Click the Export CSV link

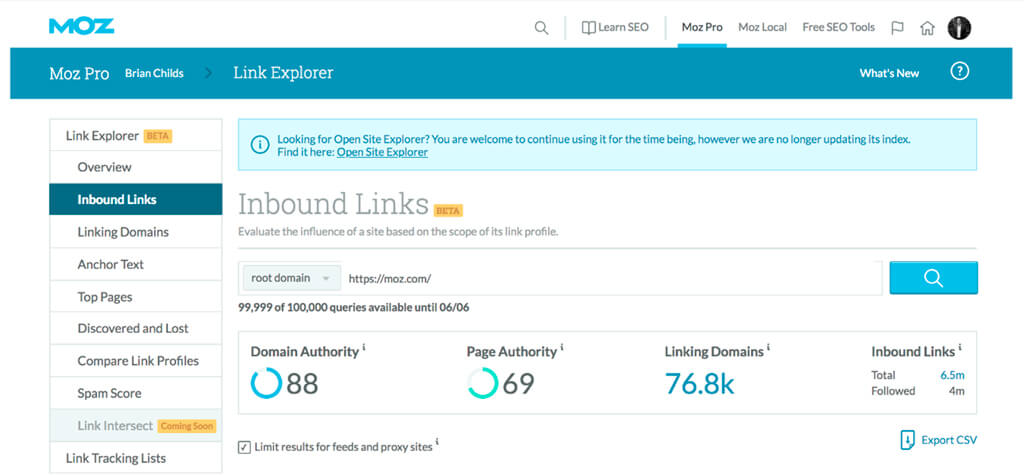949,440
